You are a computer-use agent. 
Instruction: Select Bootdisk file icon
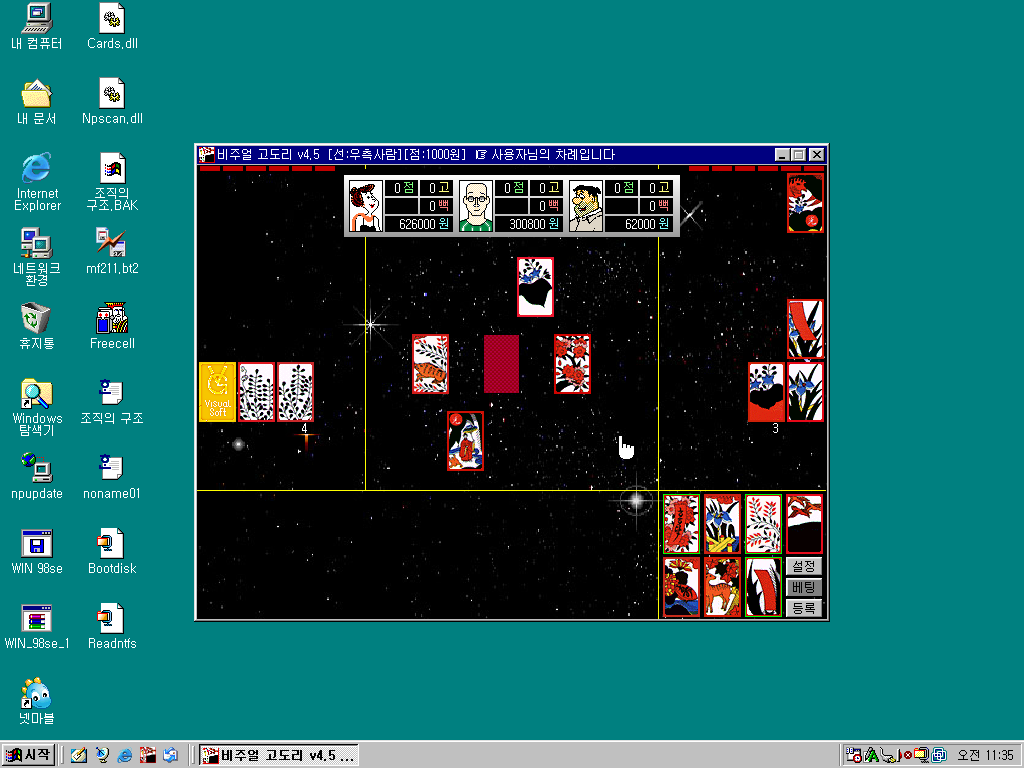[112, 551]
